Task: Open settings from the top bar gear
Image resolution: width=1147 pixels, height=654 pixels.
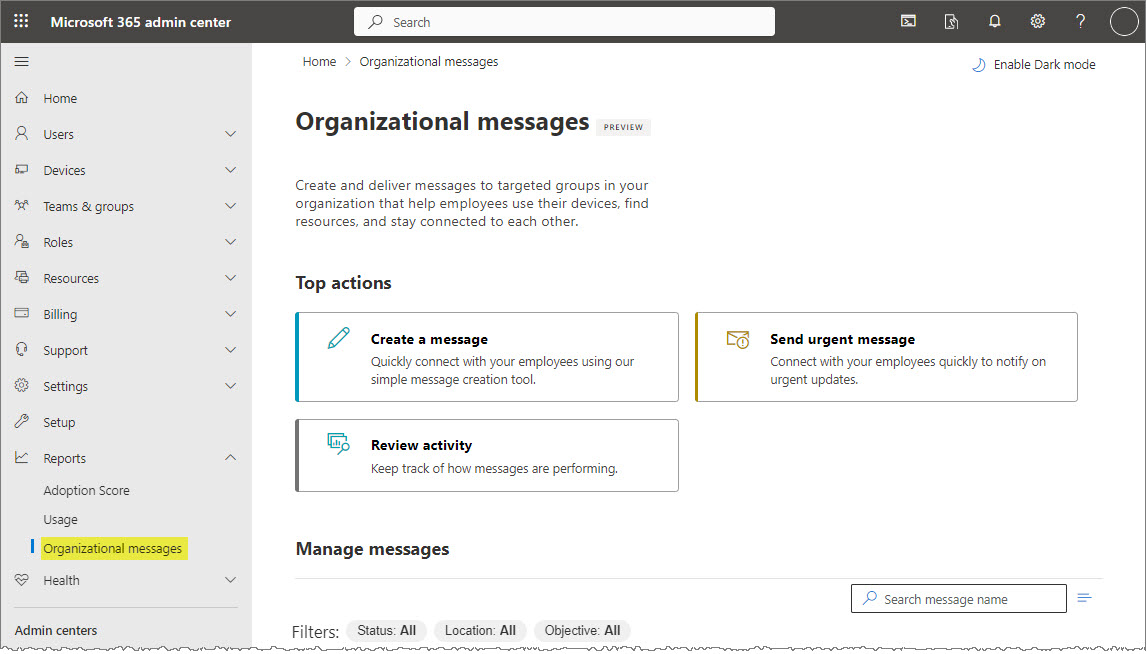Action: 1037,21
